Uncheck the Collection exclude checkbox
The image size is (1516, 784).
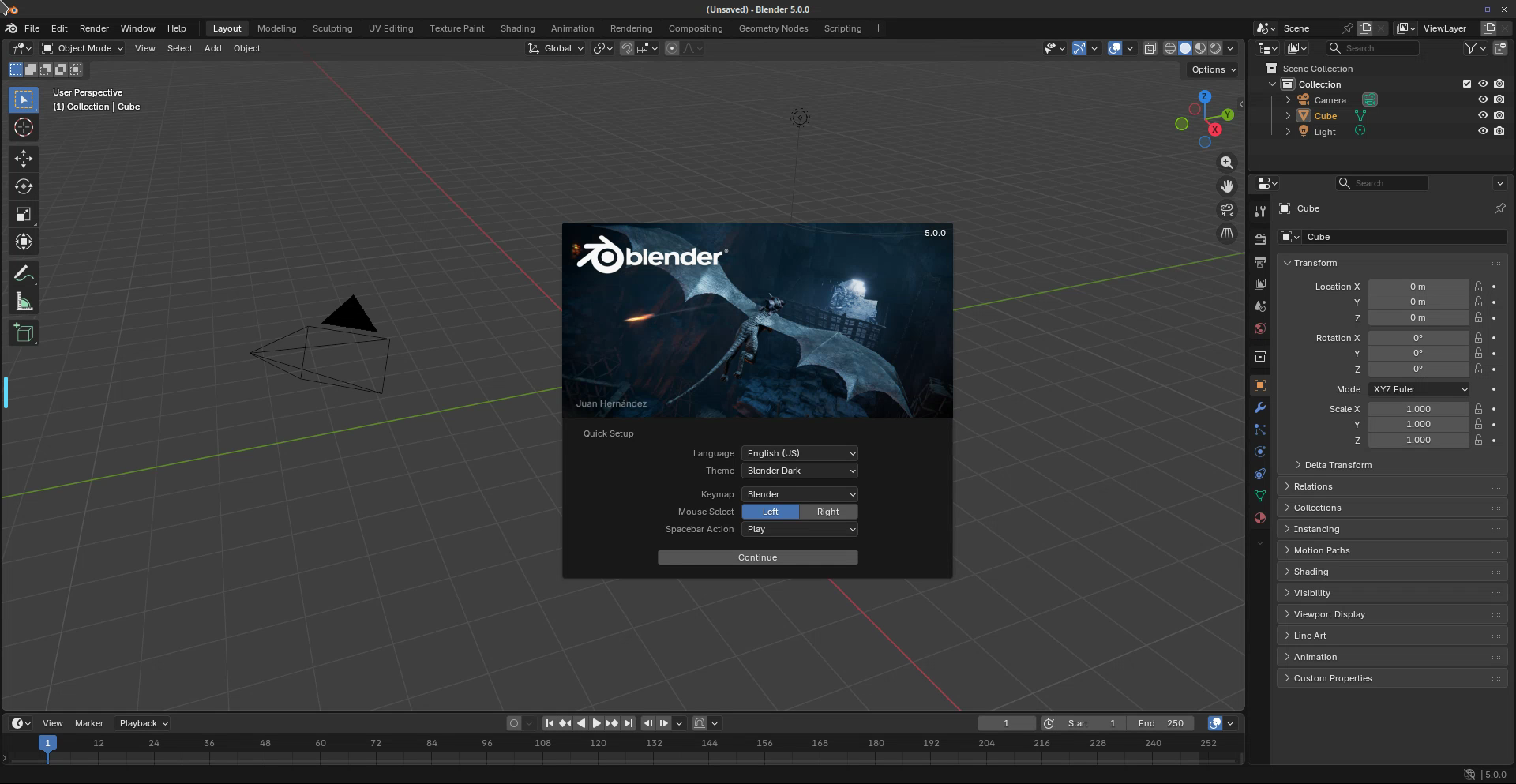click(1466, 84)
